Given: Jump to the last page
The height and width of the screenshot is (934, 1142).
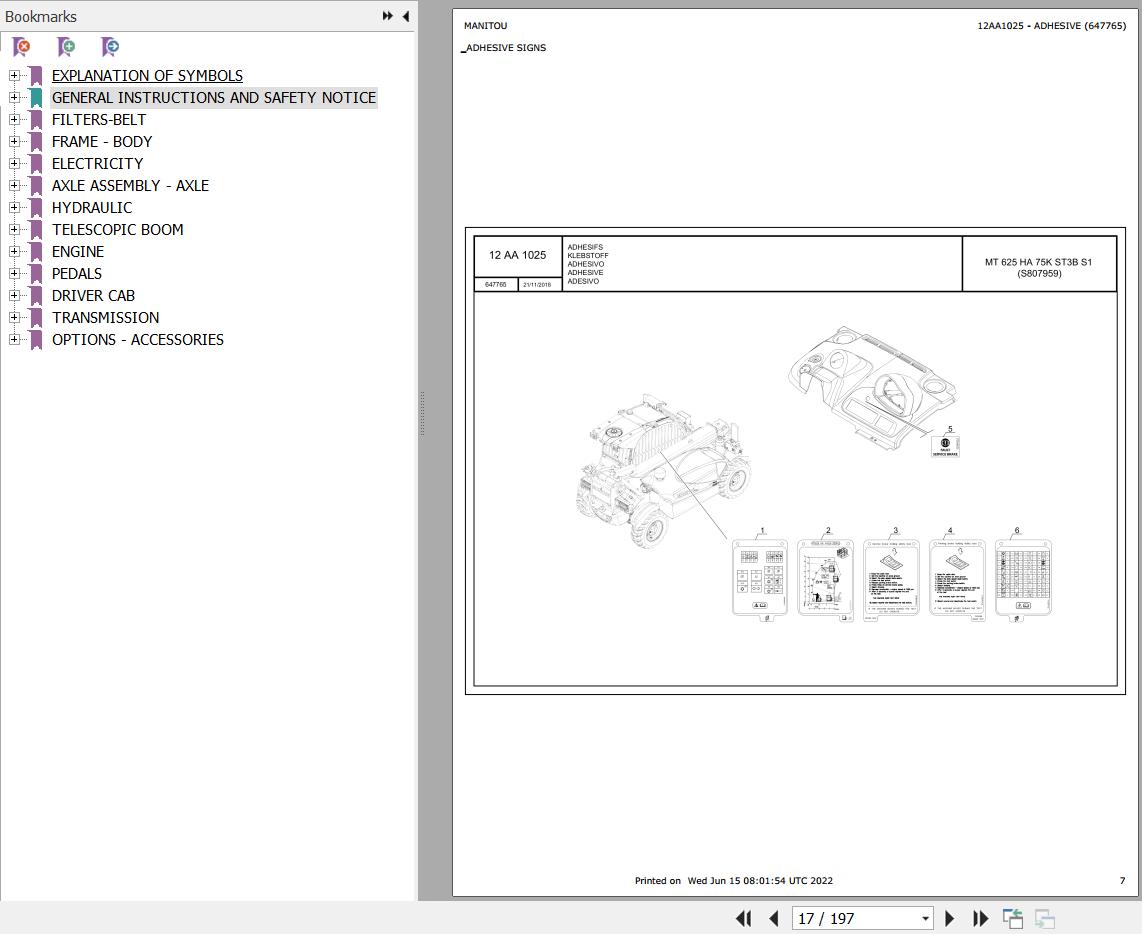Looking at the screenshot, I should coord(980,919).
